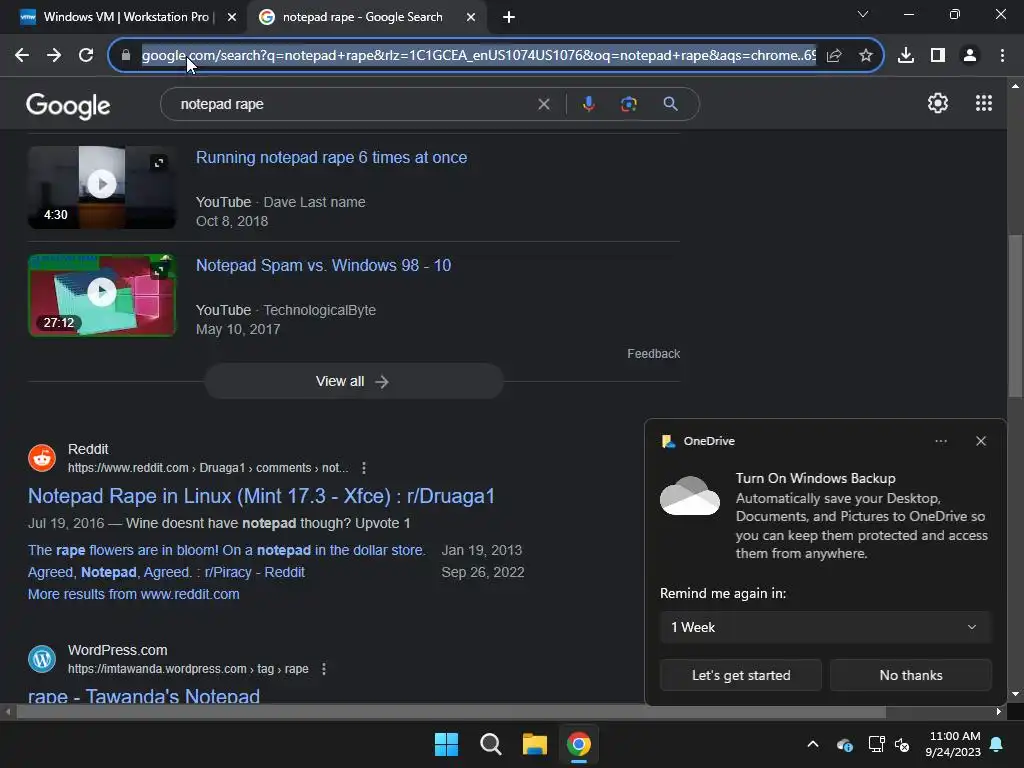
Task: Open the Agreed, Notepad r/Piracy Reddit link
Action: [x=166, y=572]
